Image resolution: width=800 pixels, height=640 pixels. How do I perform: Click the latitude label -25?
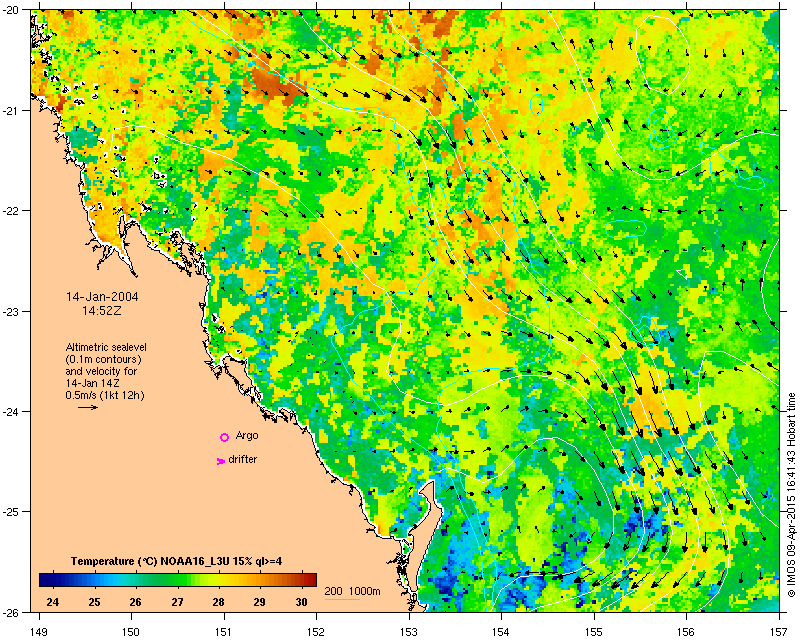(x=11, y=512)
